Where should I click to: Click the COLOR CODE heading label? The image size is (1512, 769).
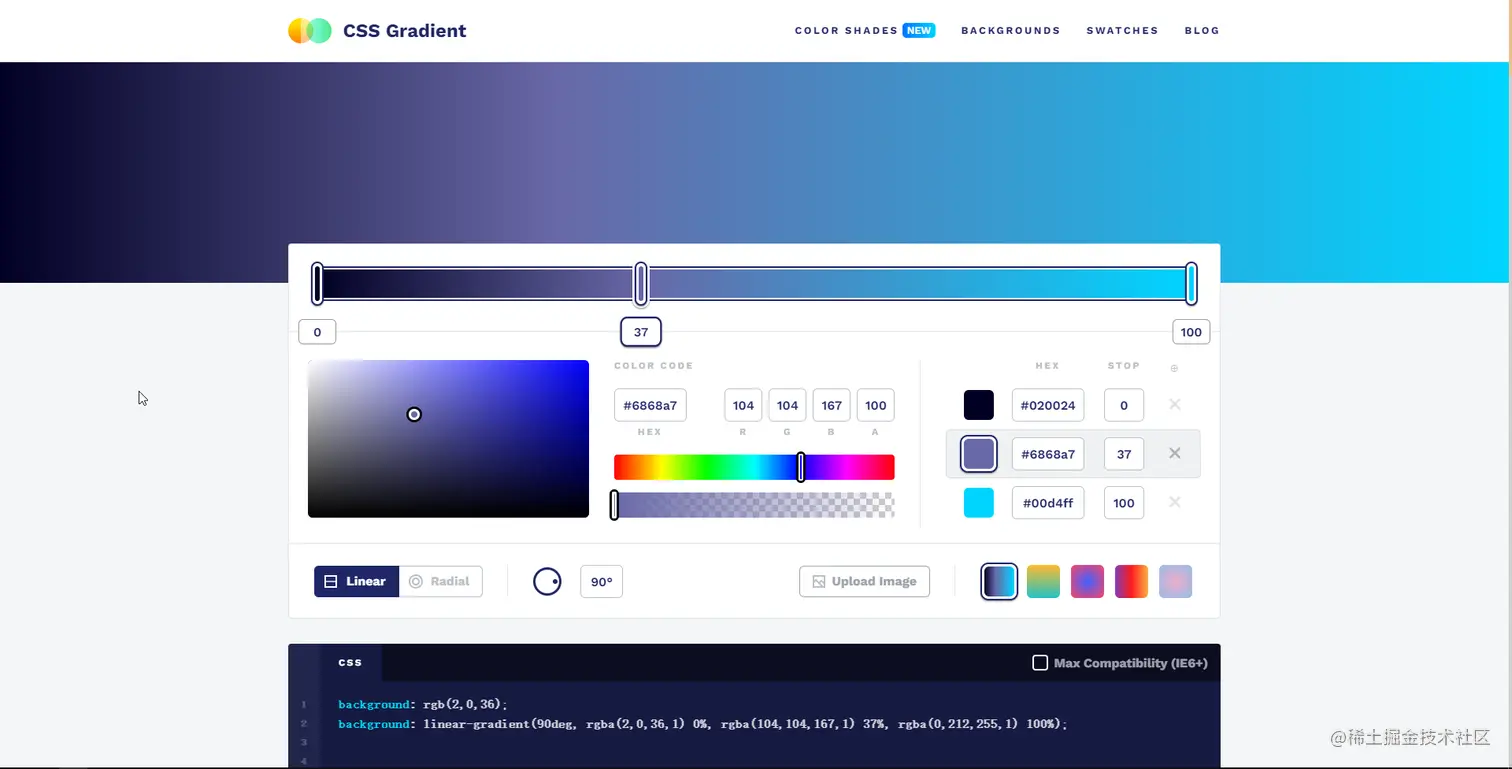[653, 366]
